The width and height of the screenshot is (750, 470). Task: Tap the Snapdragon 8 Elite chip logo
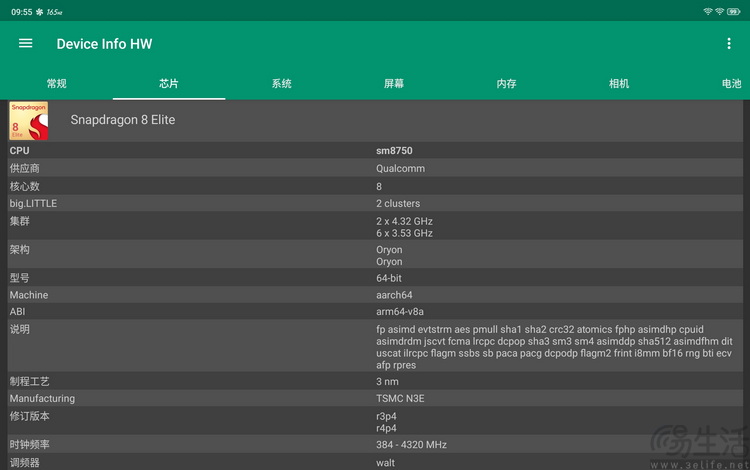tap(29, 120)
